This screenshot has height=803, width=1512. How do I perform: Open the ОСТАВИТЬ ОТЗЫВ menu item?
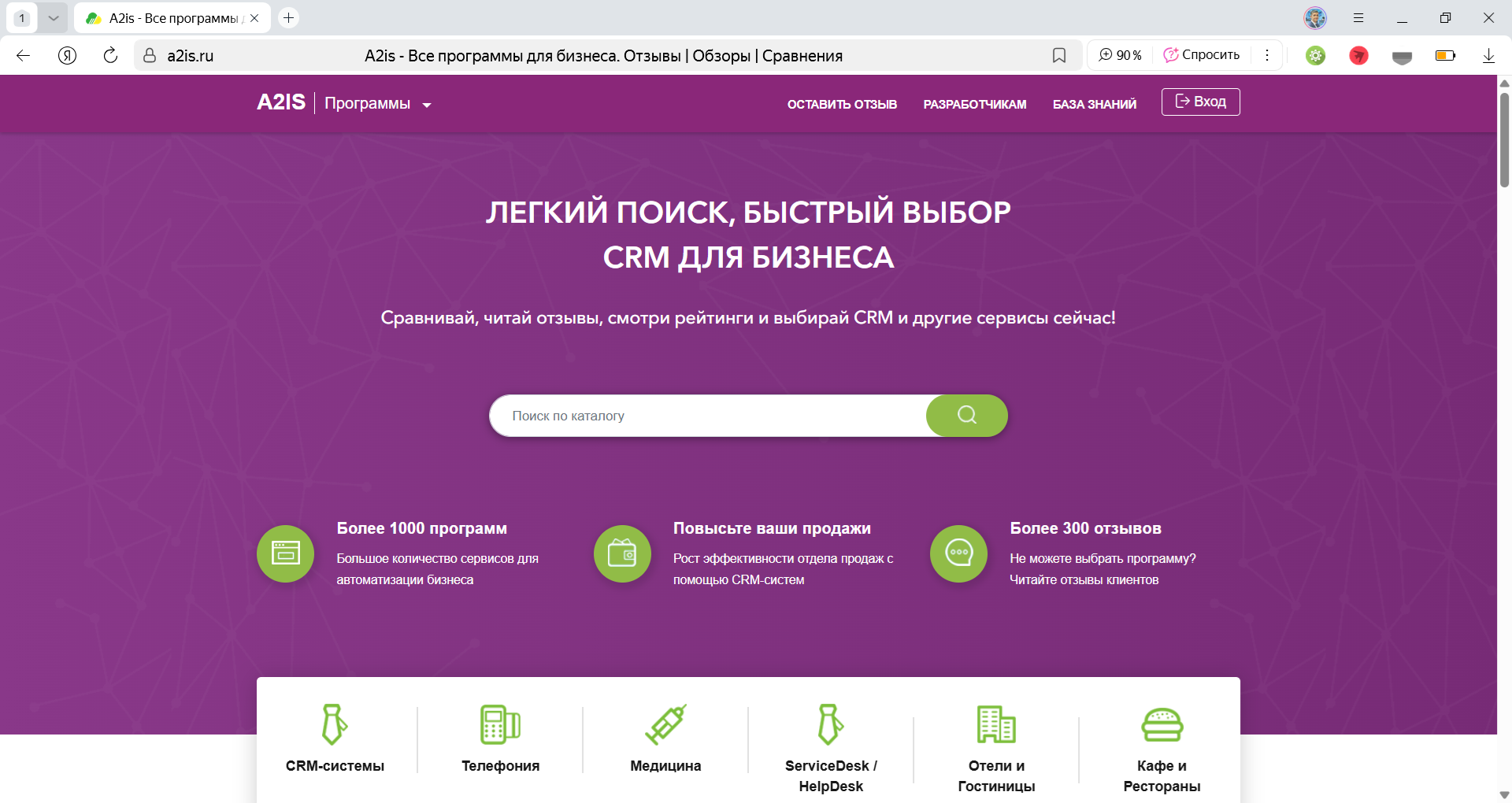pyautogui.click(x=842, y=104)
